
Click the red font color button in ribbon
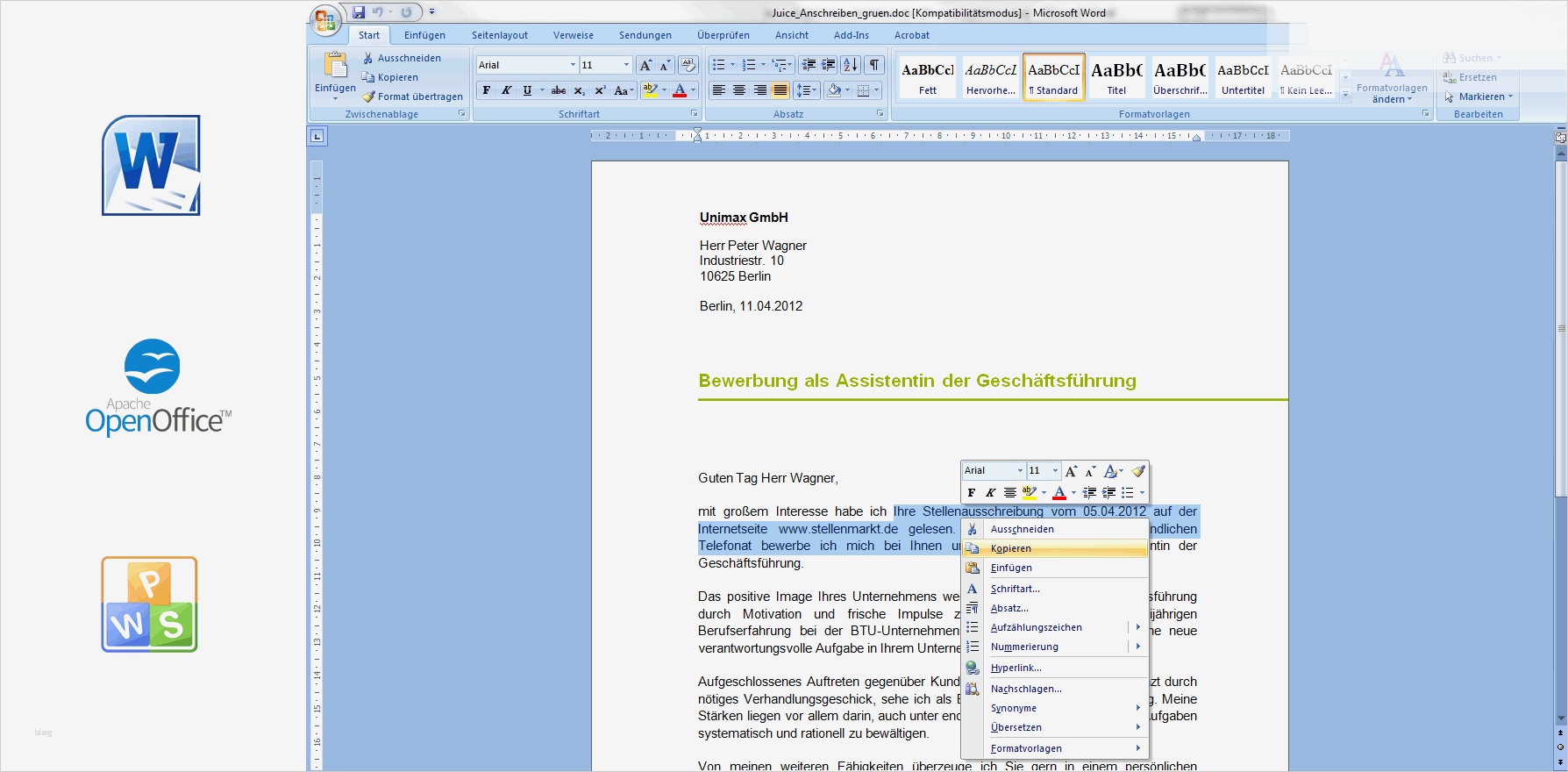tap(680, 90)
